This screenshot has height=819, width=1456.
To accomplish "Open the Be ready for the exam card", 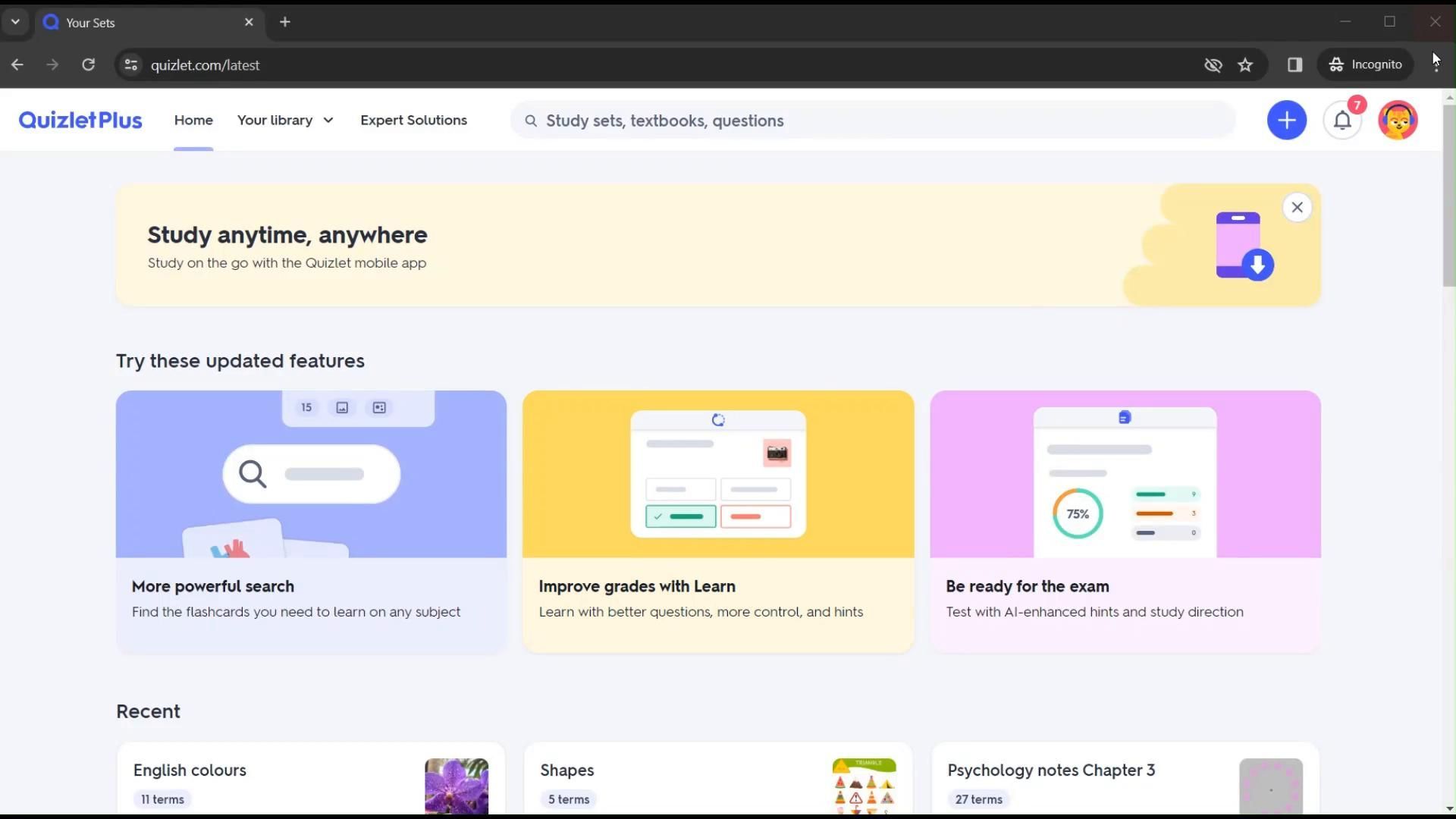I will coord(1125,522).
